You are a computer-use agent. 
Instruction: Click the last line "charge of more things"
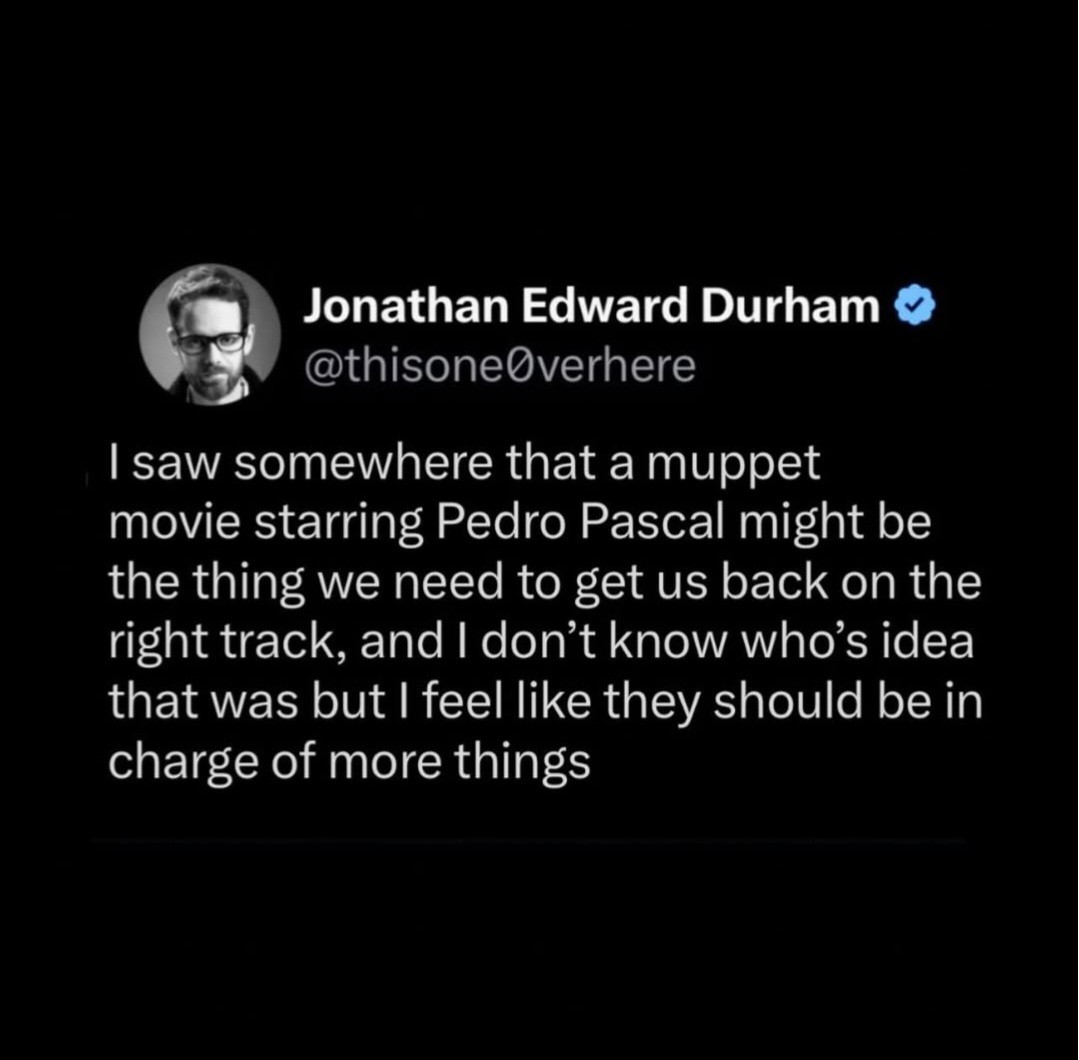(350, 763)
